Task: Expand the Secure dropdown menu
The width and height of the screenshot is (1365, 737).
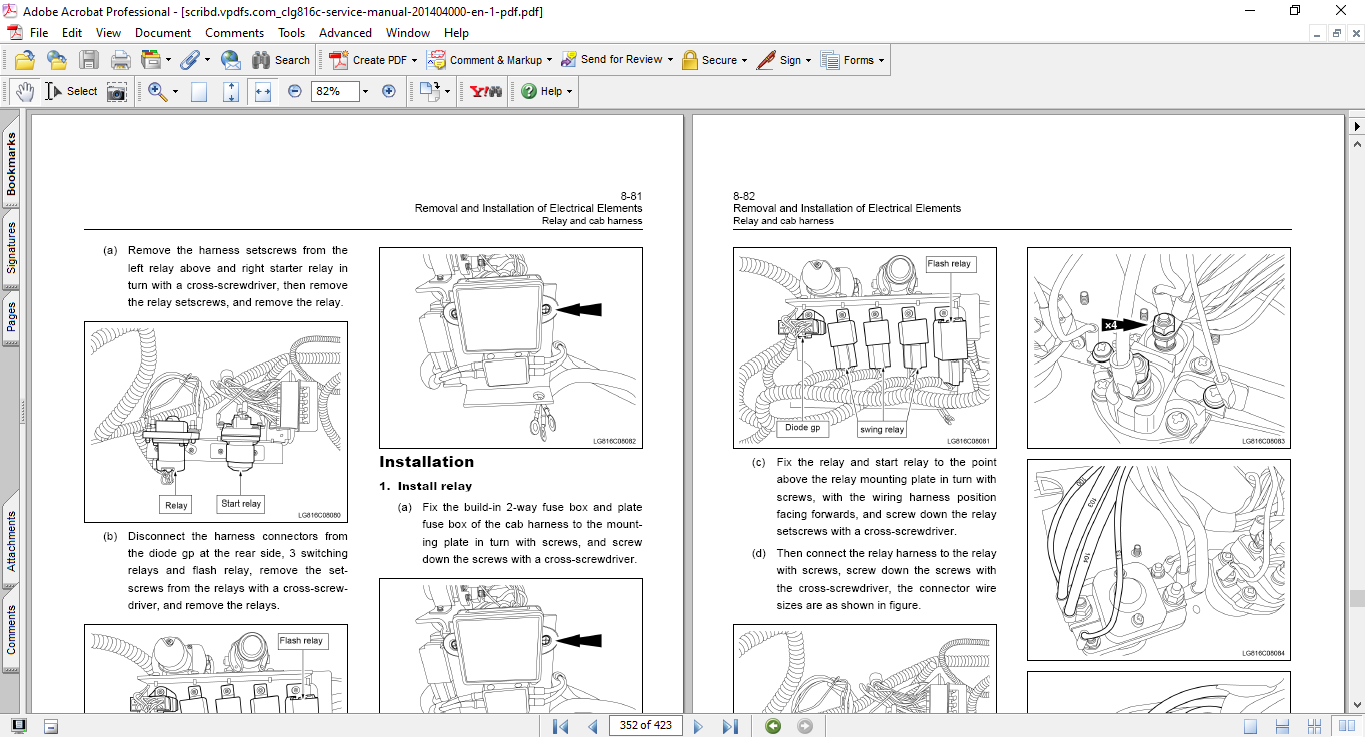Action: [746, 60]
